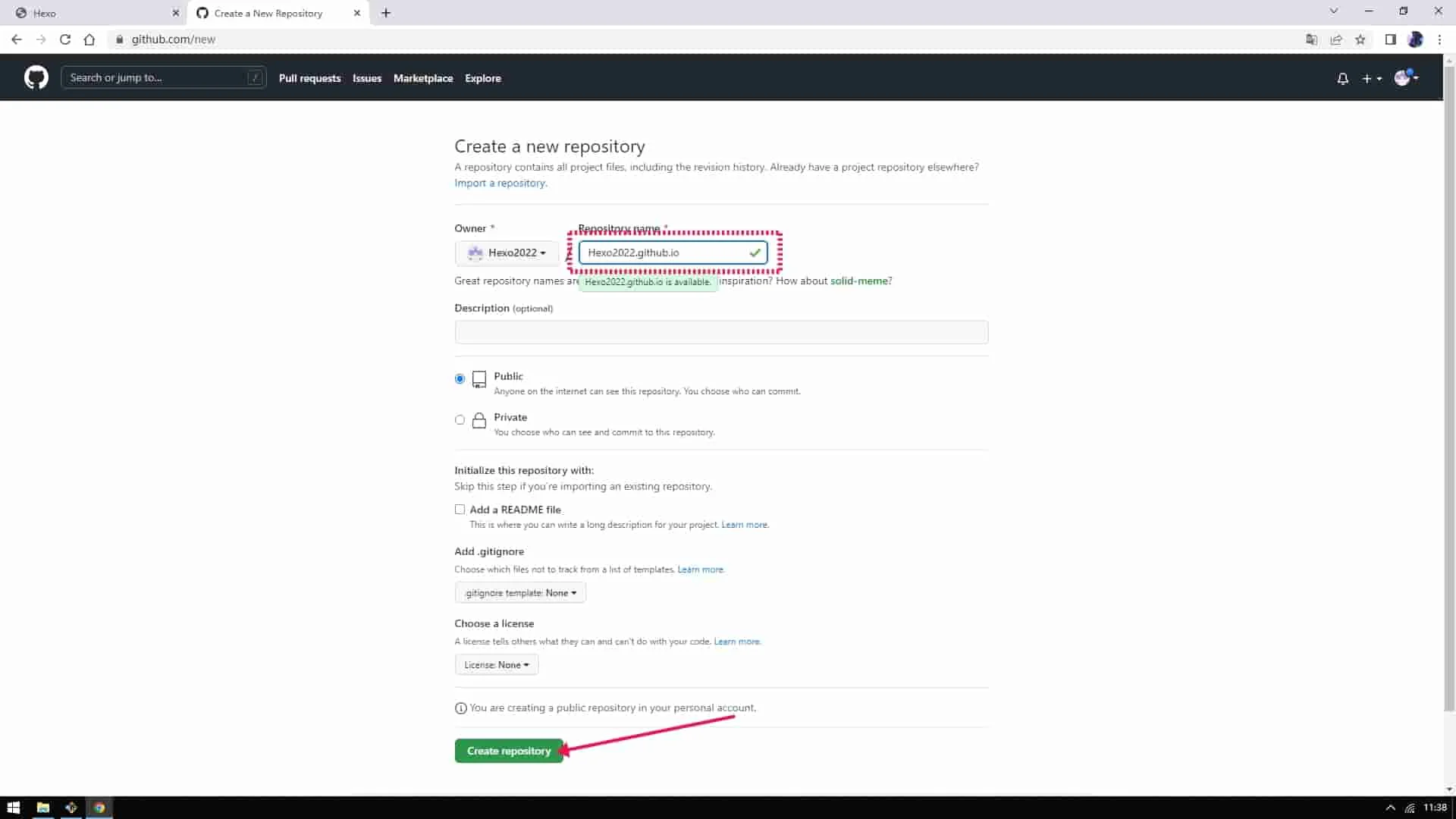
Task: Bookmark this page with the star
Action: tap(1360, 39)
